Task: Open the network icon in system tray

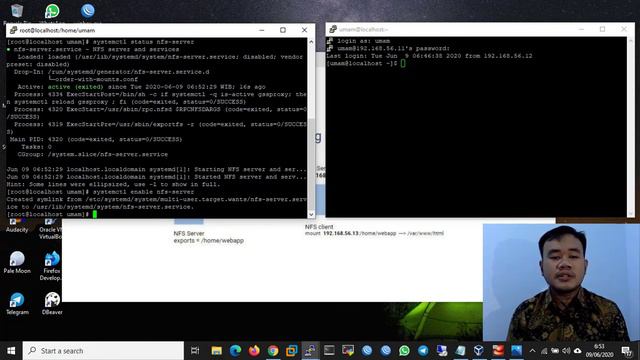Action: [544, 351]
